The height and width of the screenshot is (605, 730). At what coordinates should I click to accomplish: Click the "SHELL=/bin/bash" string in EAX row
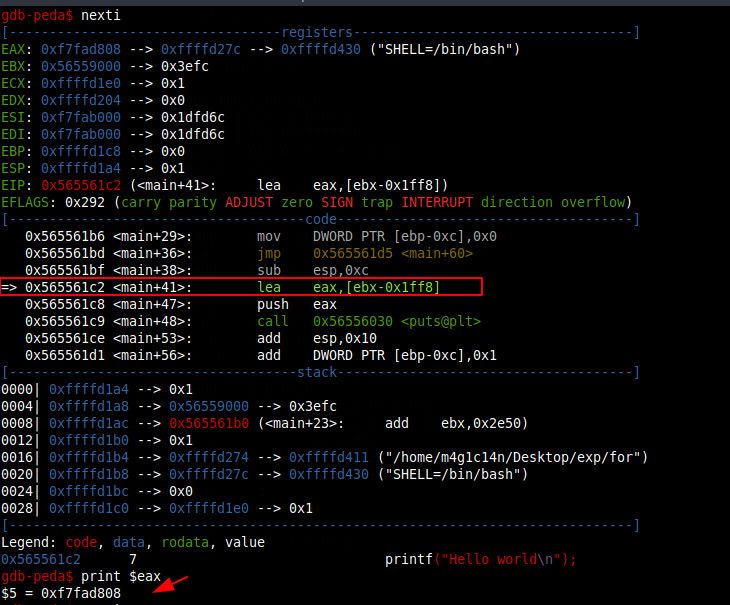pos(445,49)
